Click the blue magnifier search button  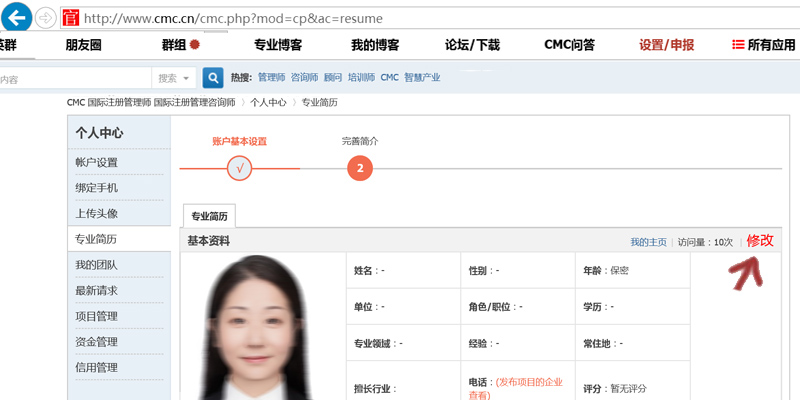click(213, 78)
